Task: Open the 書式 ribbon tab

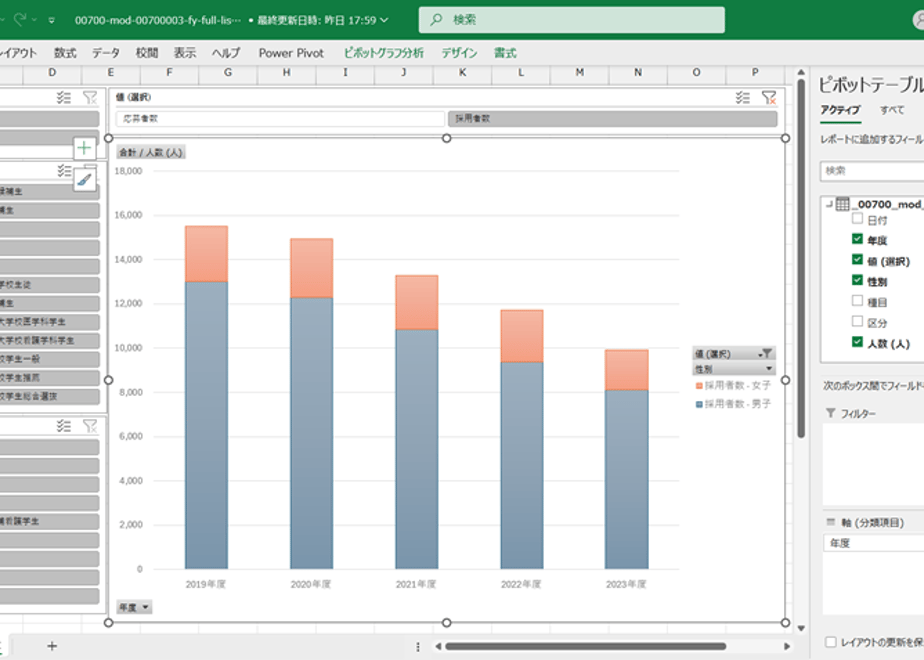Action: coord(505,53)
